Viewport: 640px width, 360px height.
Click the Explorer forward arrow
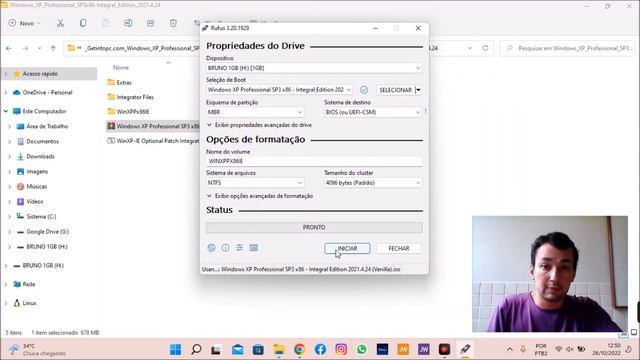[25, 48]
